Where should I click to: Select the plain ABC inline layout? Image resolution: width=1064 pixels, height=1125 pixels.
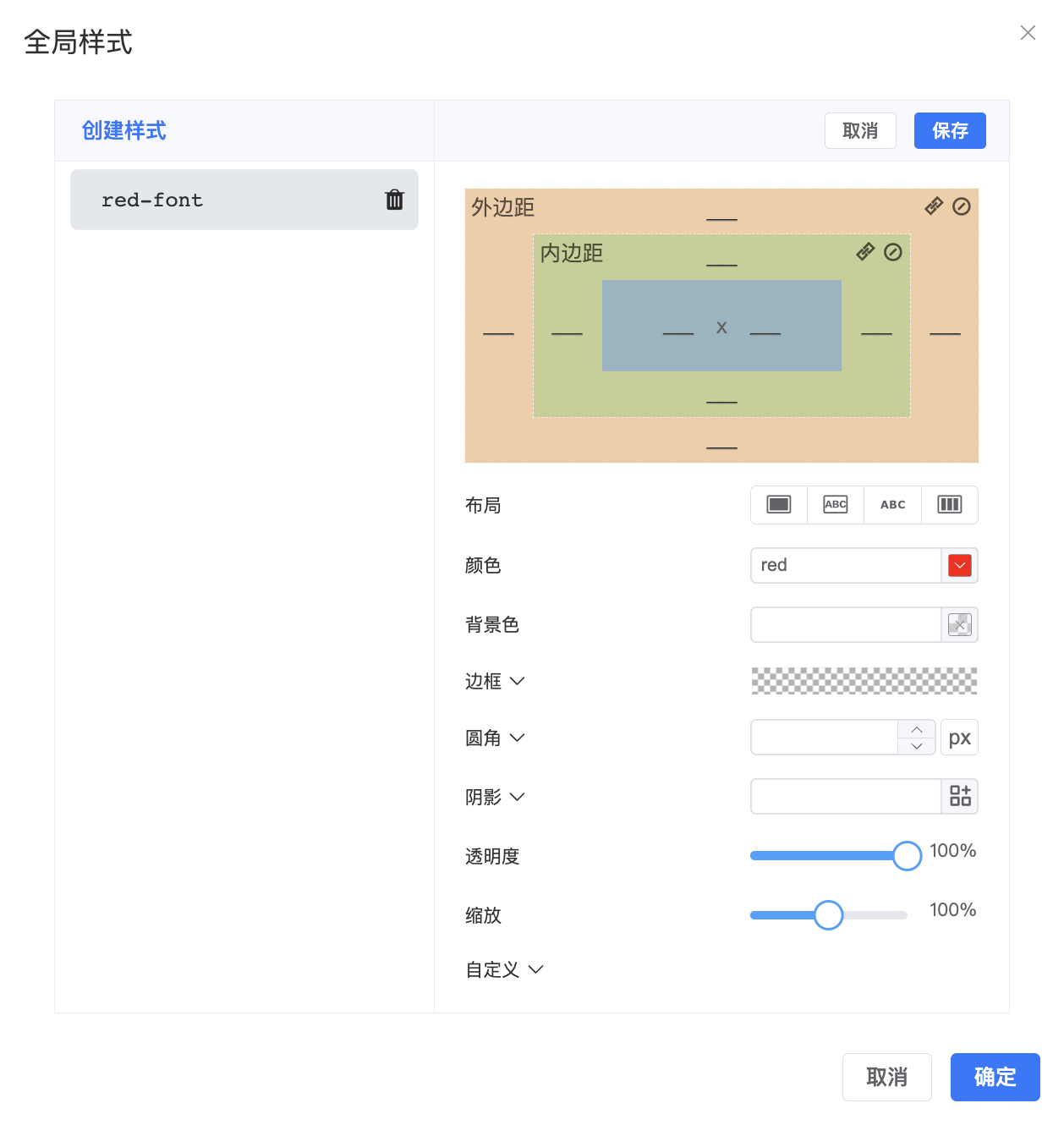[892, 505]
